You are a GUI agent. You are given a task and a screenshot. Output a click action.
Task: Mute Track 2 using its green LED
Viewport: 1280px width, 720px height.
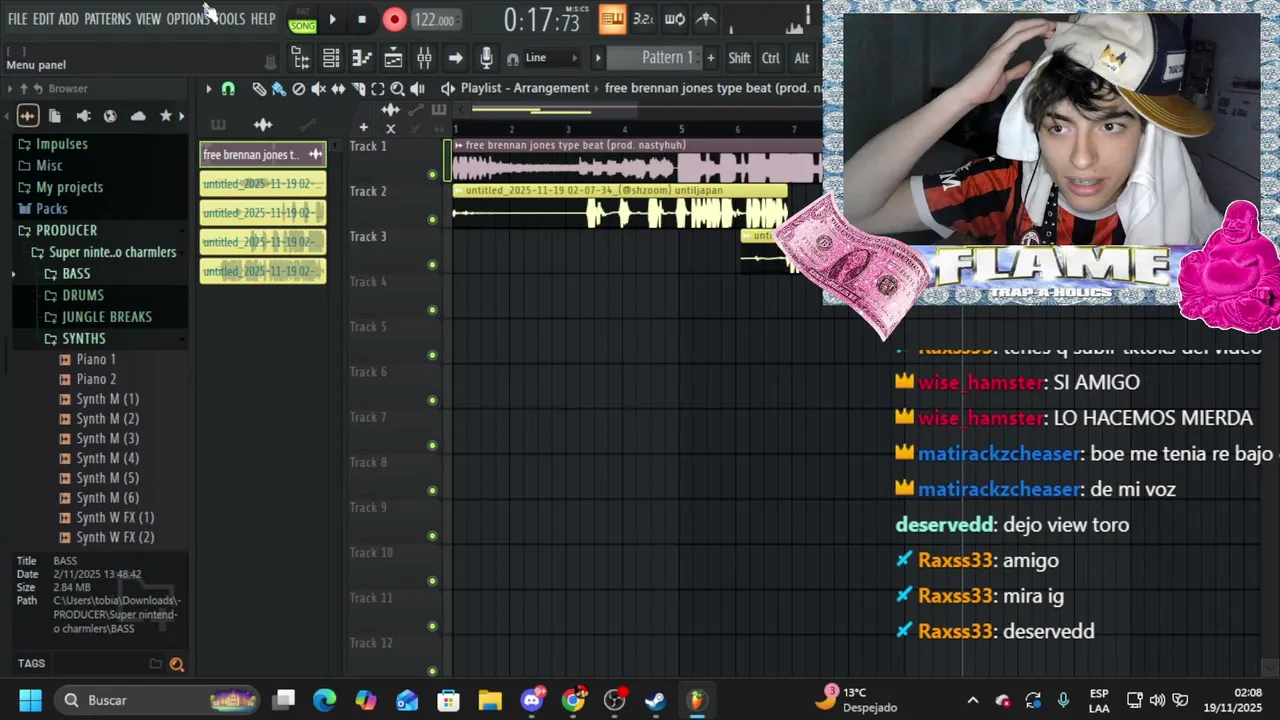click(432, 220)
